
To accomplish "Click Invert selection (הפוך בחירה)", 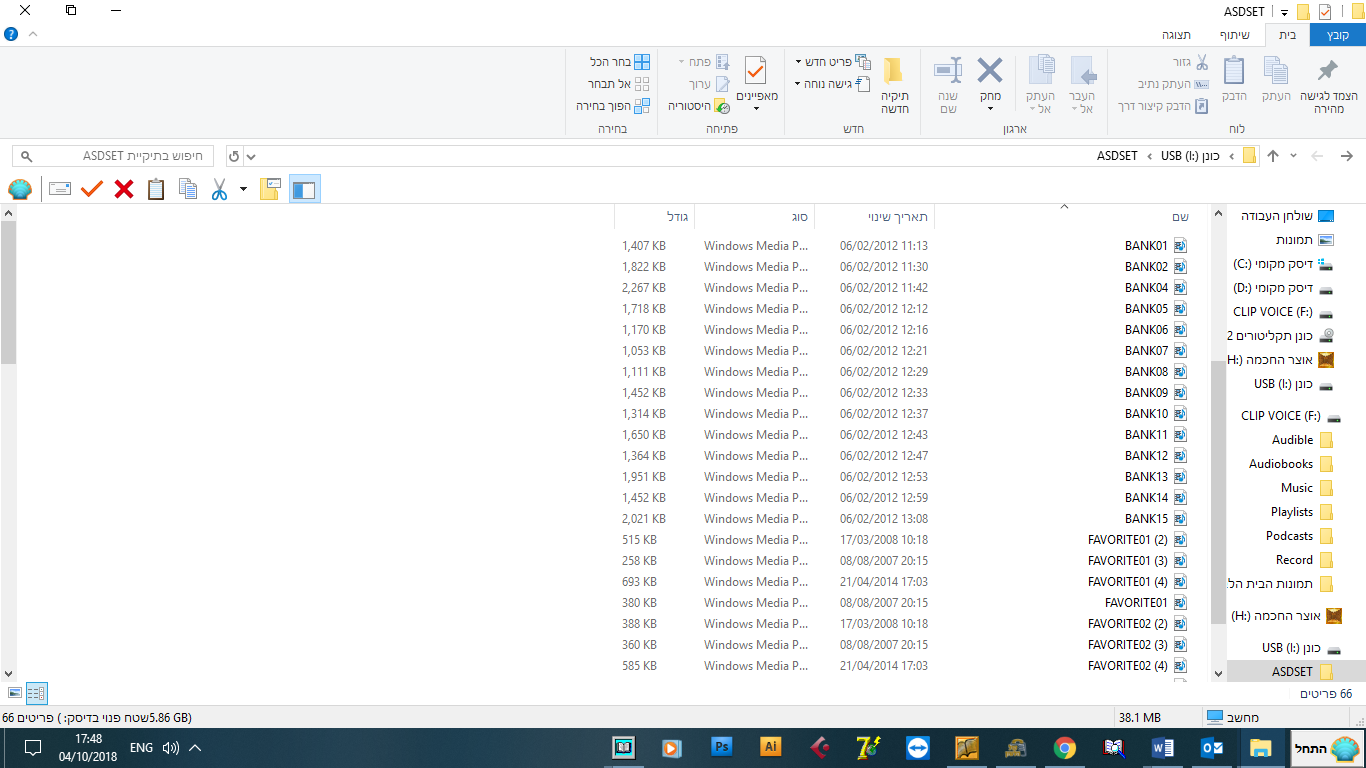I will tap(613, 106).
